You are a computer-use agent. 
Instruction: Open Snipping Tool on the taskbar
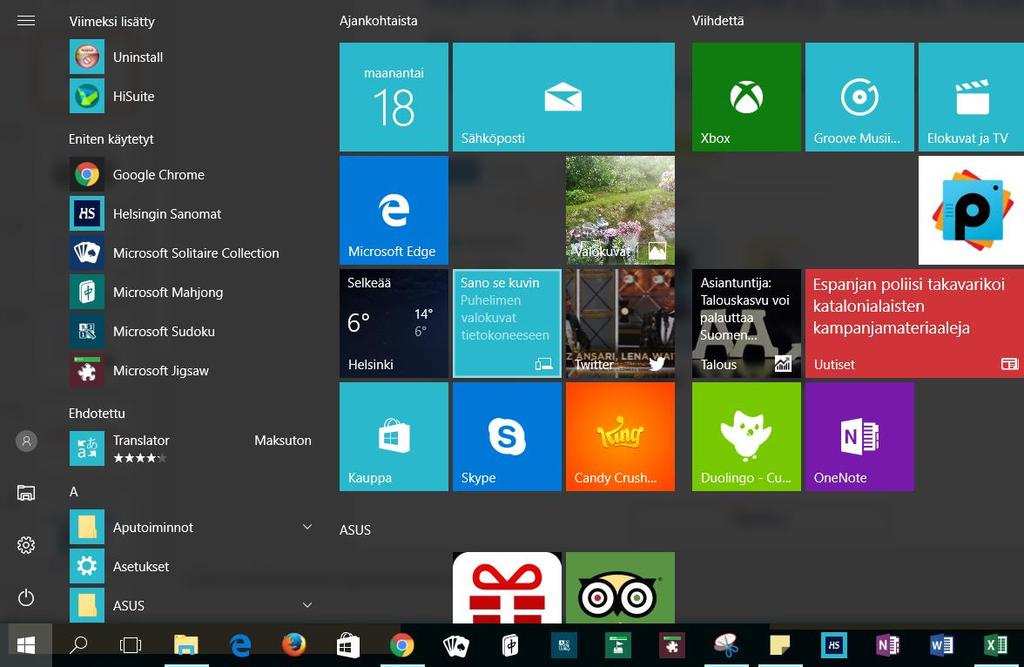[x=726, y=645]
